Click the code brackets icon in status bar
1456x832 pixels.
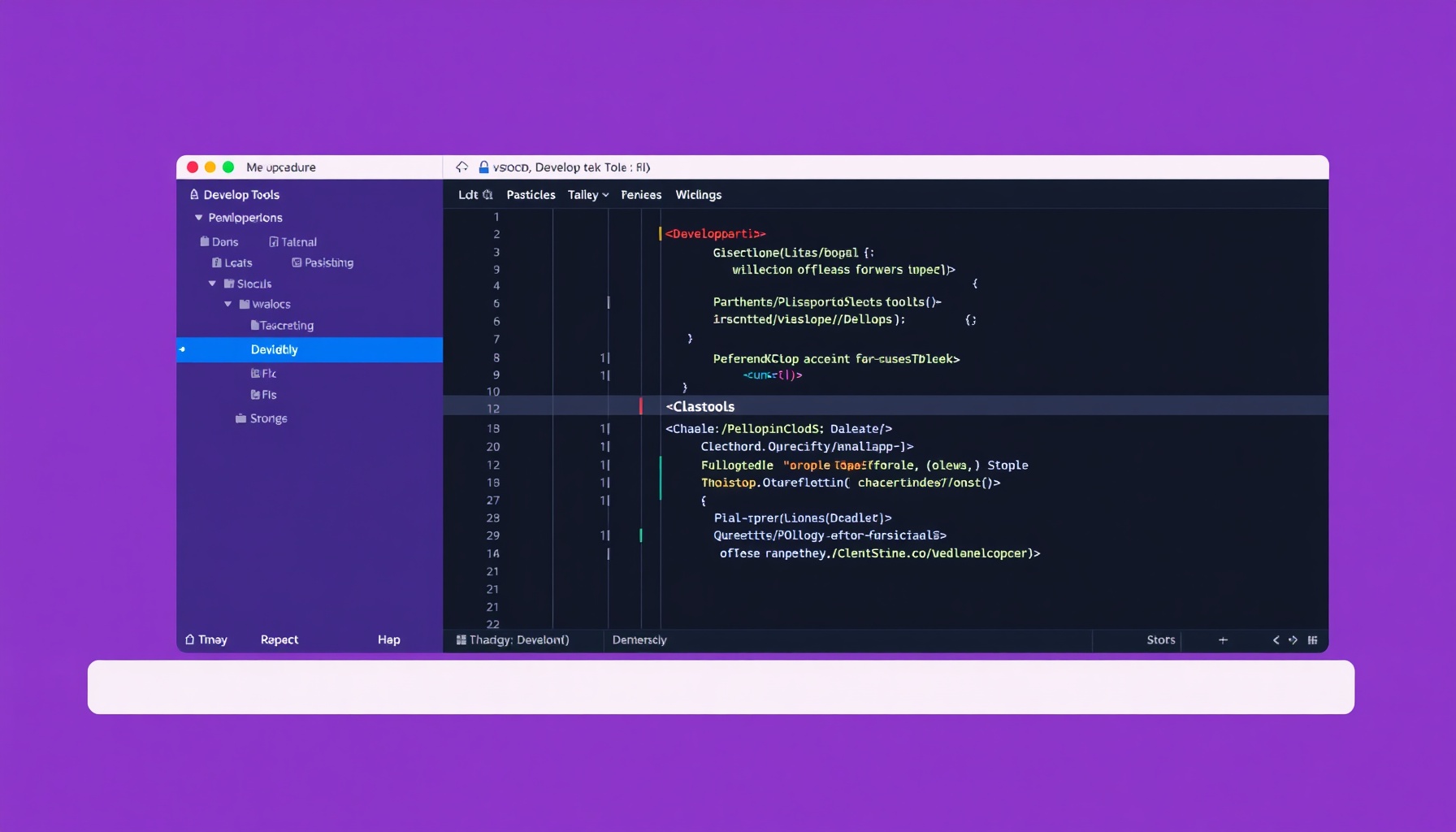click(1293, 640)
